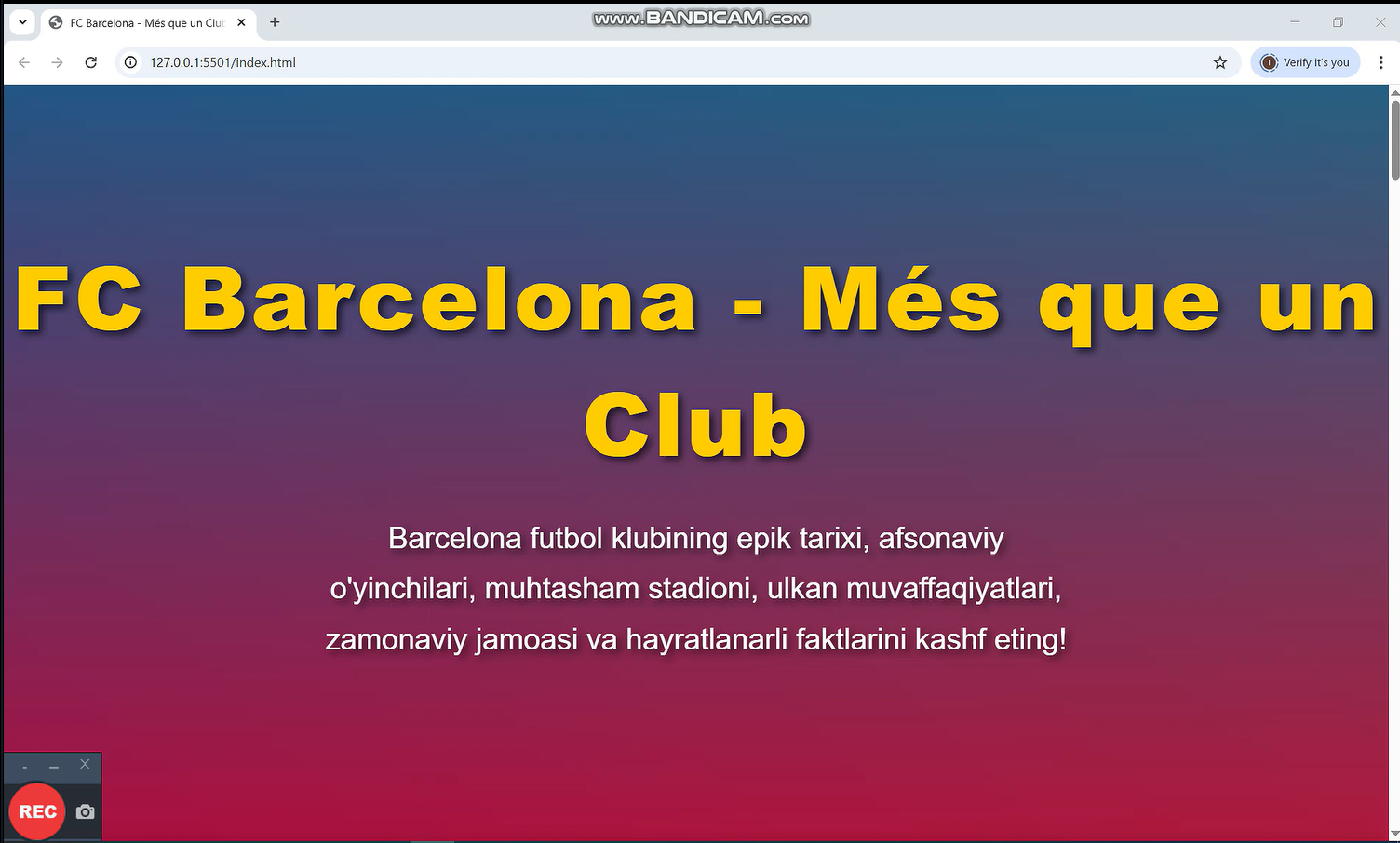Reload the Barcelona page
1400x843 pixels.
coord(90,62)
